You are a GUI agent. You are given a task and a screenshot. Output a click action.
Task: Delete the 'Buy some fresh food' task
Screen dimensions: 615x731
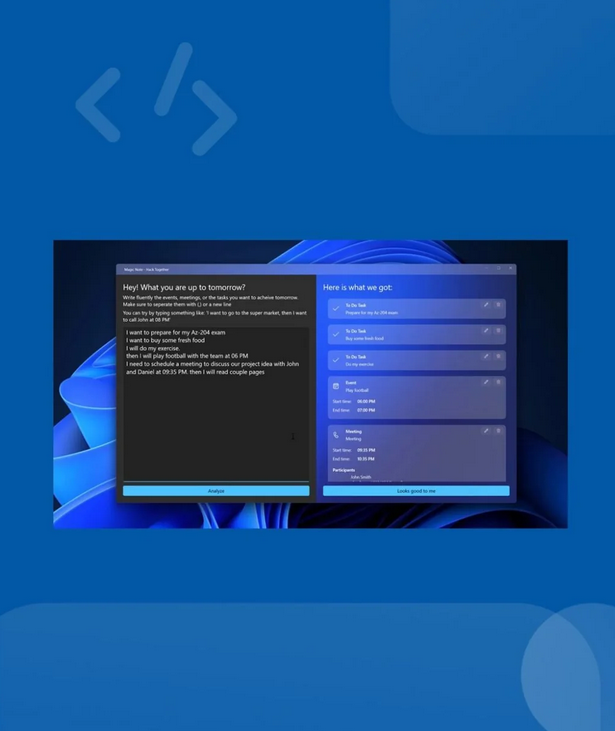pyautogui.click(x=498, y=331)
